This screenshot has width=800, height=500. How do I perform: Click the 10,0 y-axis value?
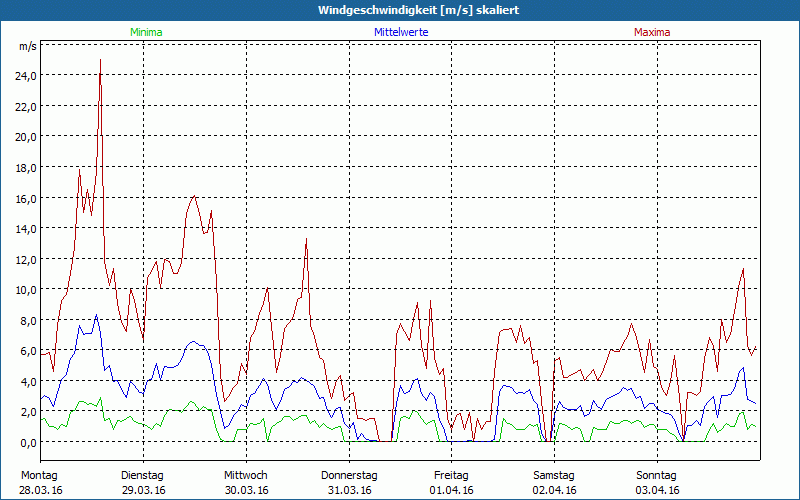pos(26,289)
